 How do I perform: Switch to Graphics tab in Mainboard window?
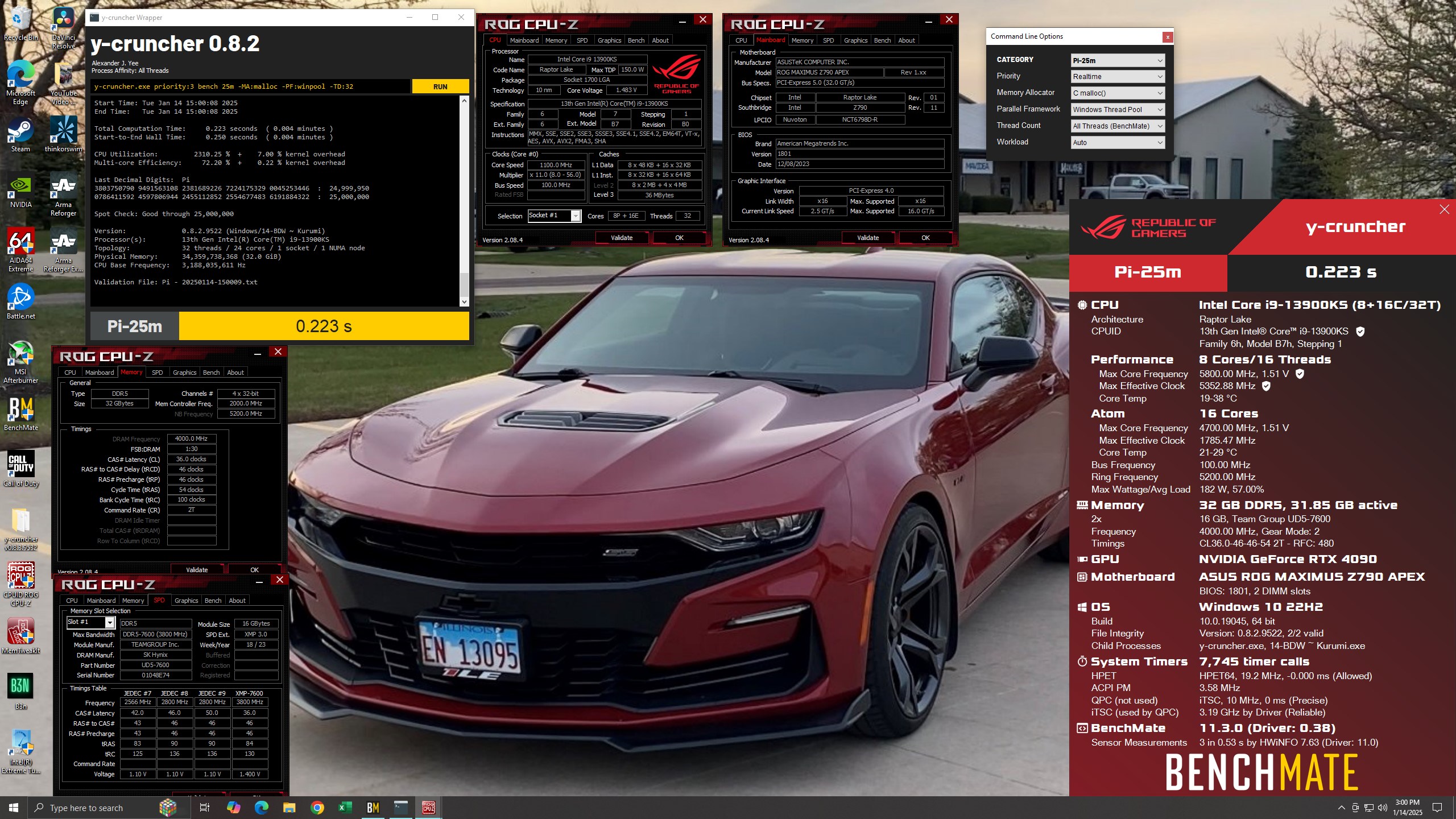(855, 40)
